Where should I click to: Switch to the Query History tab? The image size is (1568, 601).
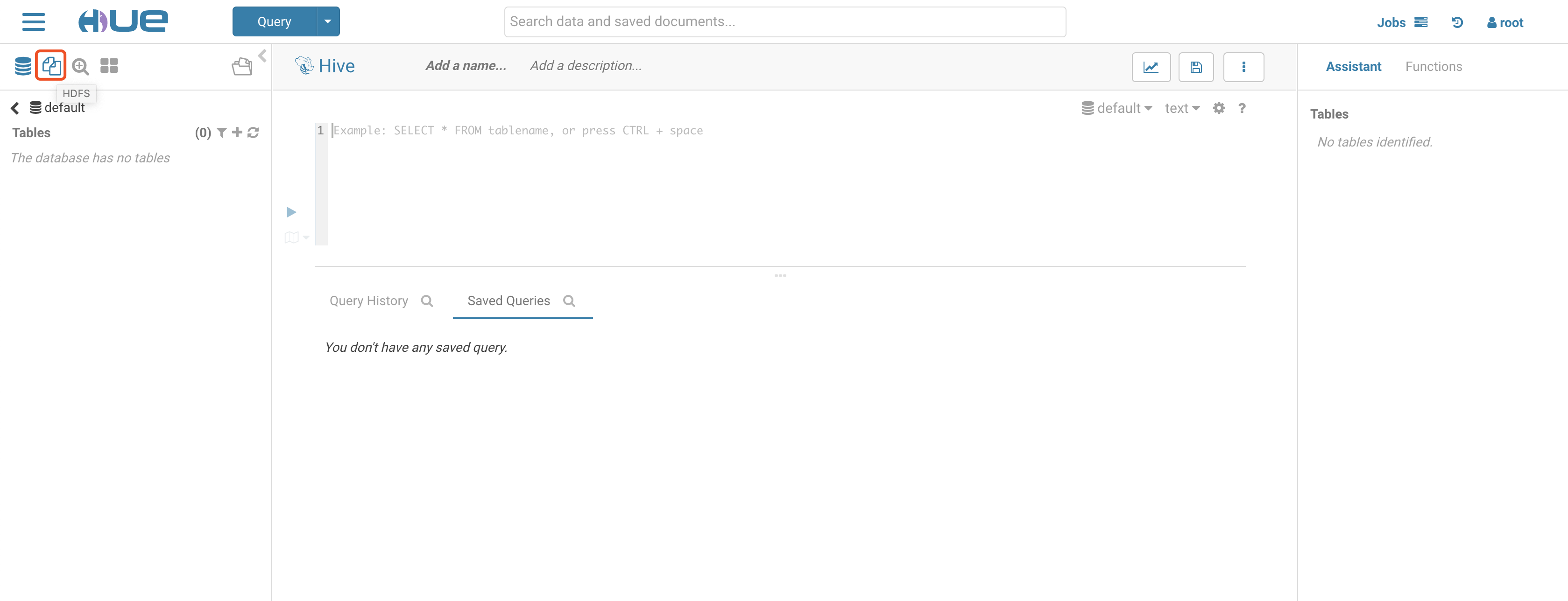(x=369, y=301)
